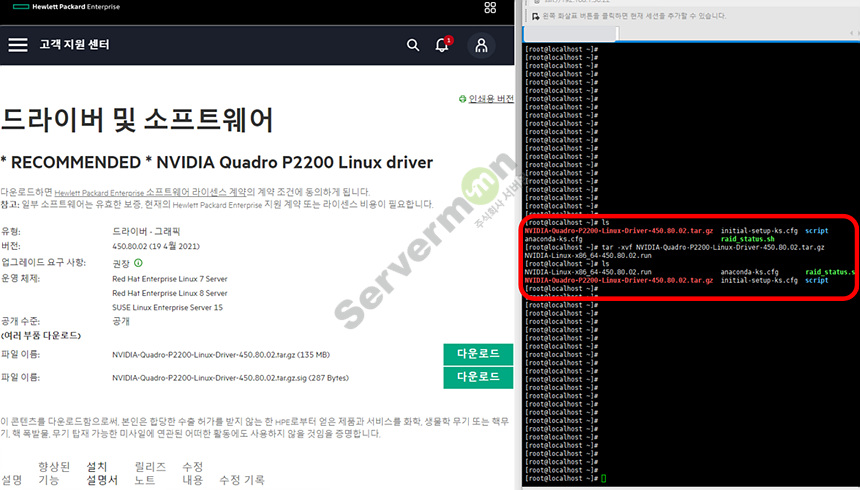
Task: Download the tar.gz.sig signature file
Action: click(478, 378)
